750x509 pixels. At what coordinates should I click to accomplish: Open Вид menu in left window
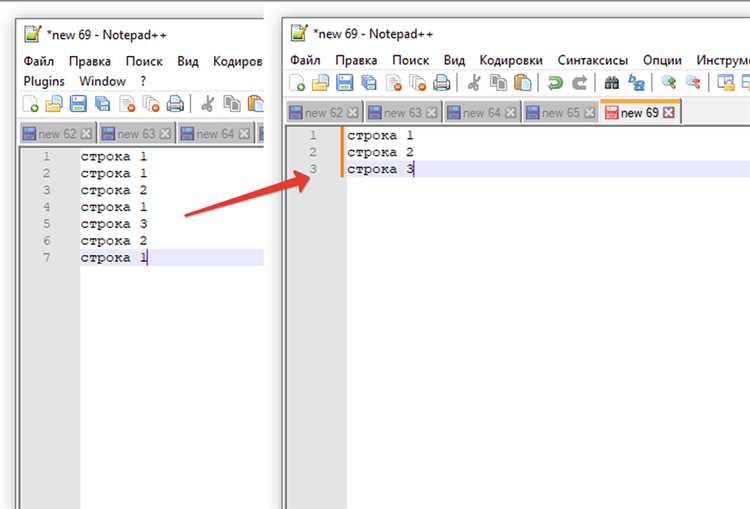(188, 61)
